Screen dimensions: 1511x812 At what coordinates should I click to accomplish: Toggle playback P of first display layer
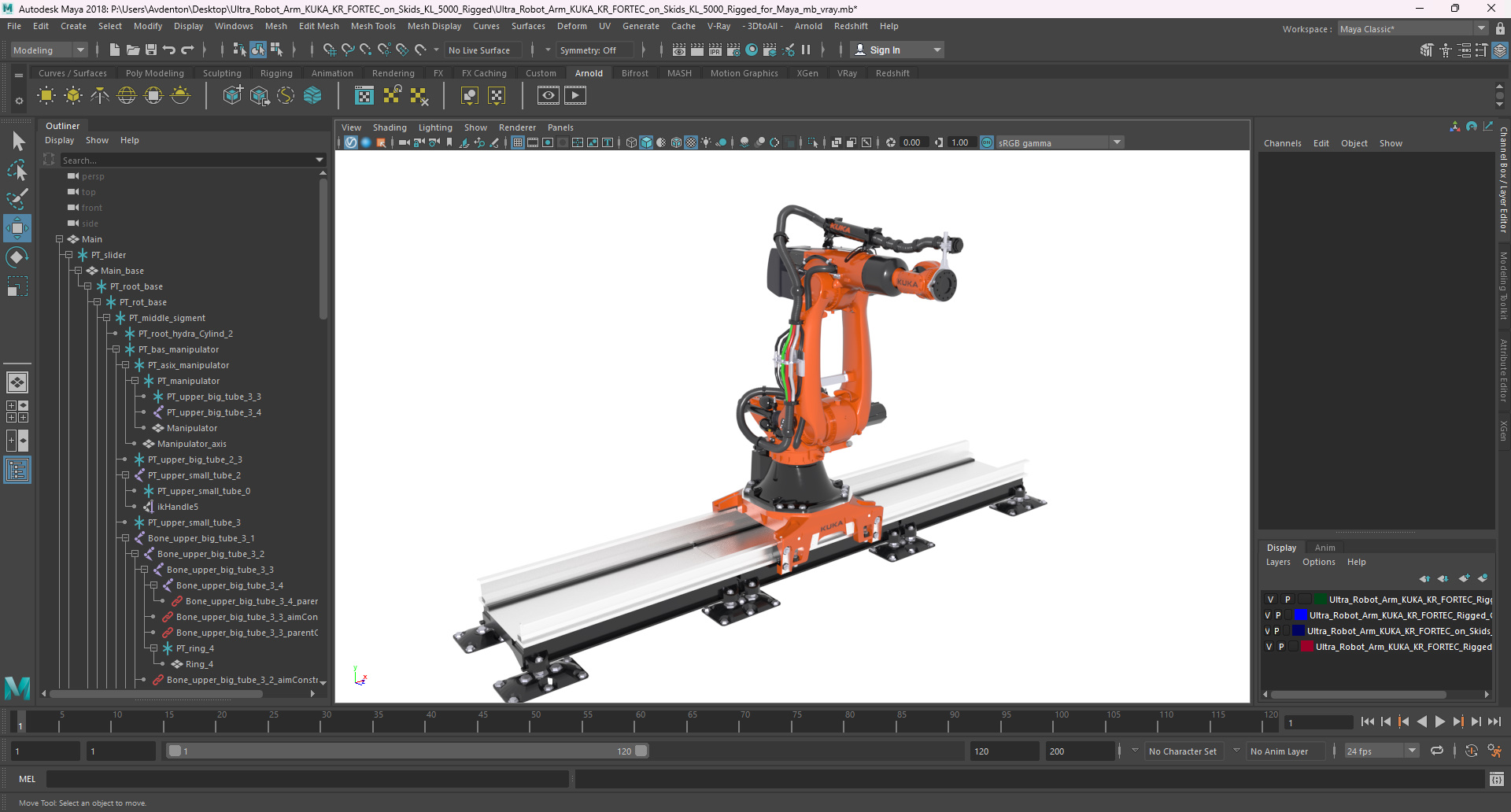coord(1287,600)
